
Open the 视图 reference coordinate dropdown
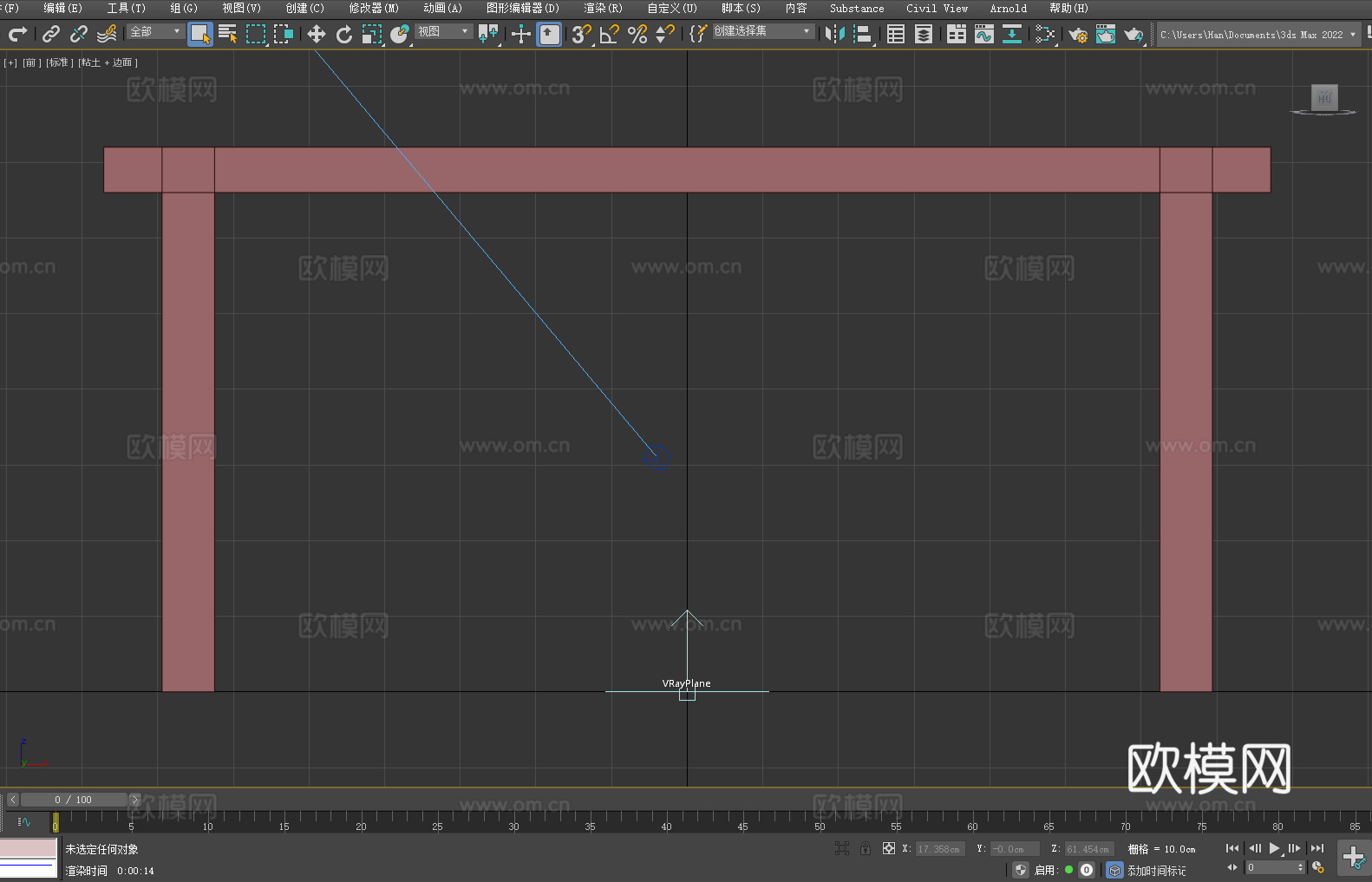point(443,31)
